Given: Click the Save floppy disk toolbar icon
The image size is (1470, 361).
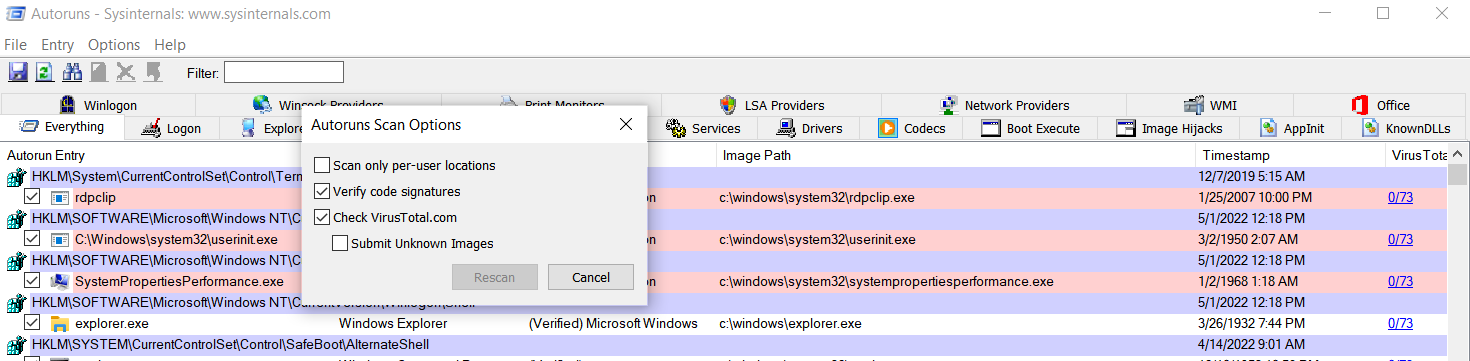Looking at the screenshot, I should point(18,72).
